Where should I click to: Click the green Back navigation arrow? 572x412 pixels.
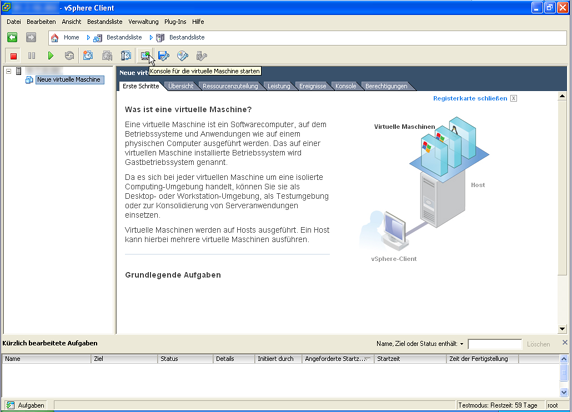(12, 37)
